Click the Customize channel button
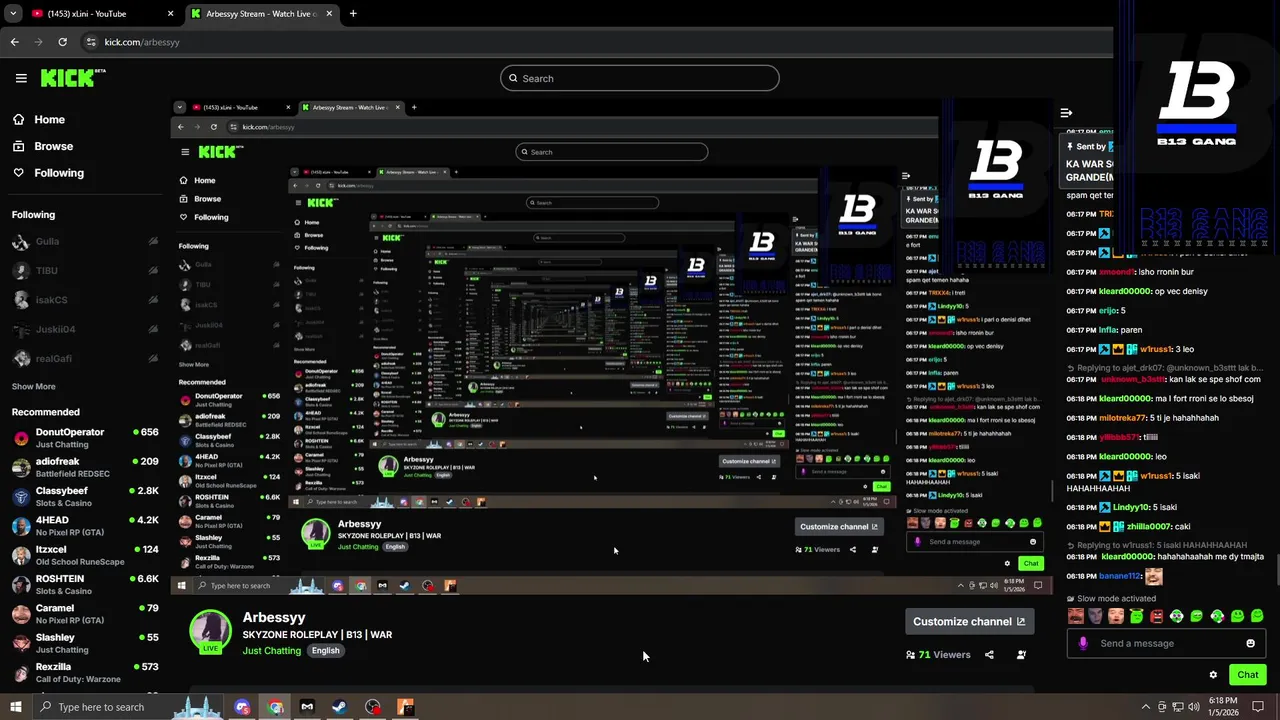This screenshot has width=1280, height=720. coord(969,621)
